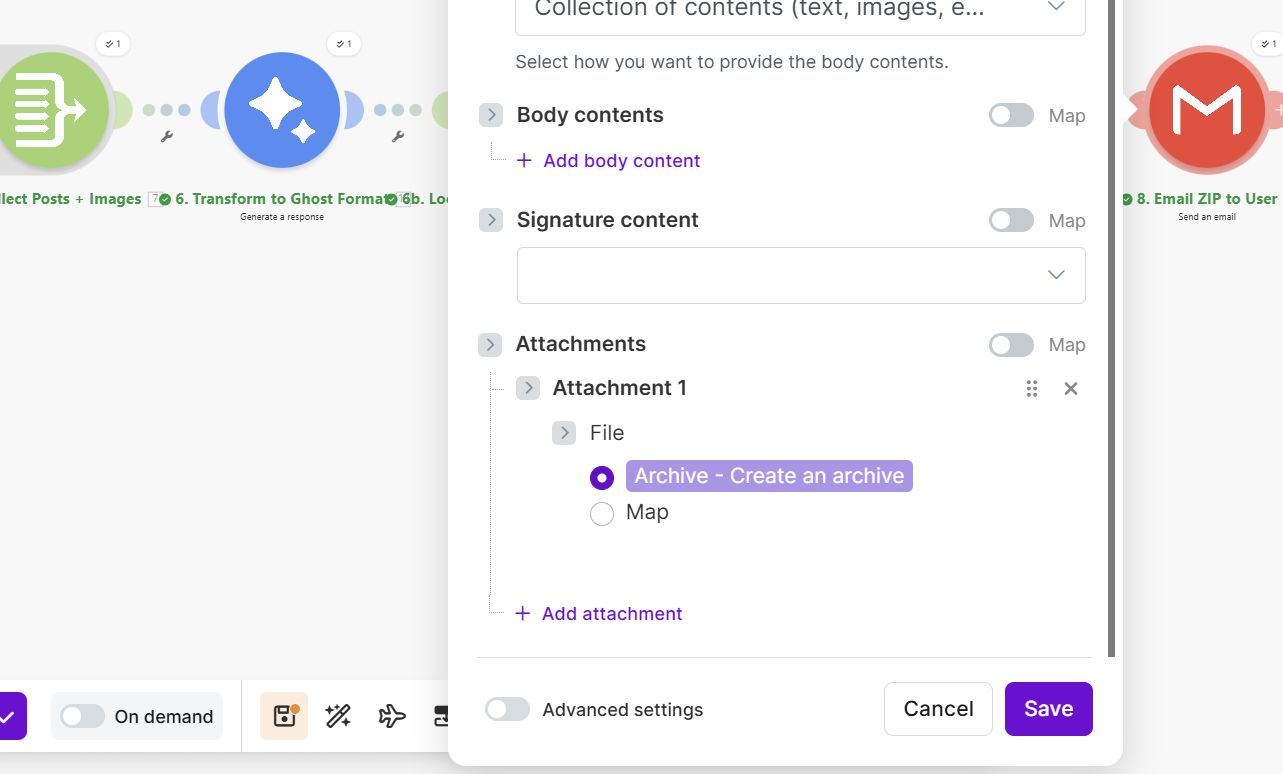1283x774 pixels.
Task: Collapse the Attachments section chevron
Action: (x=490, y=345)
